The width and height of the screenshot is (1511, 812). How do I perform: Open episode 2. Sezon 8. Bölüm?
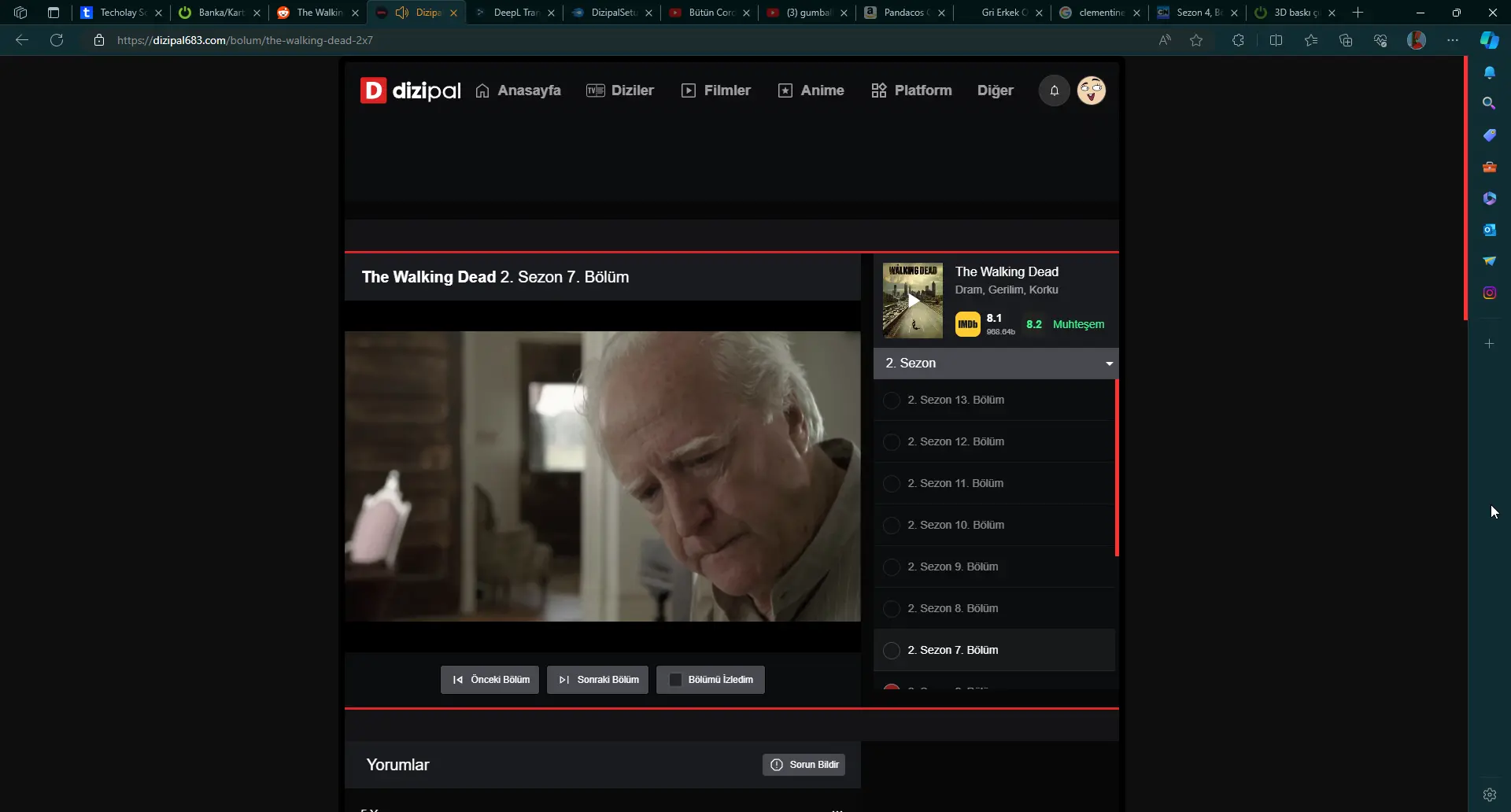(952, 608)
